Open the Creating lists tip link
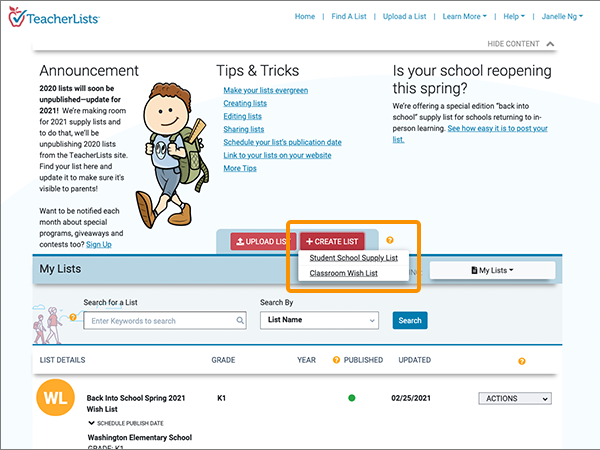The image size is (600, 450). 245,103
